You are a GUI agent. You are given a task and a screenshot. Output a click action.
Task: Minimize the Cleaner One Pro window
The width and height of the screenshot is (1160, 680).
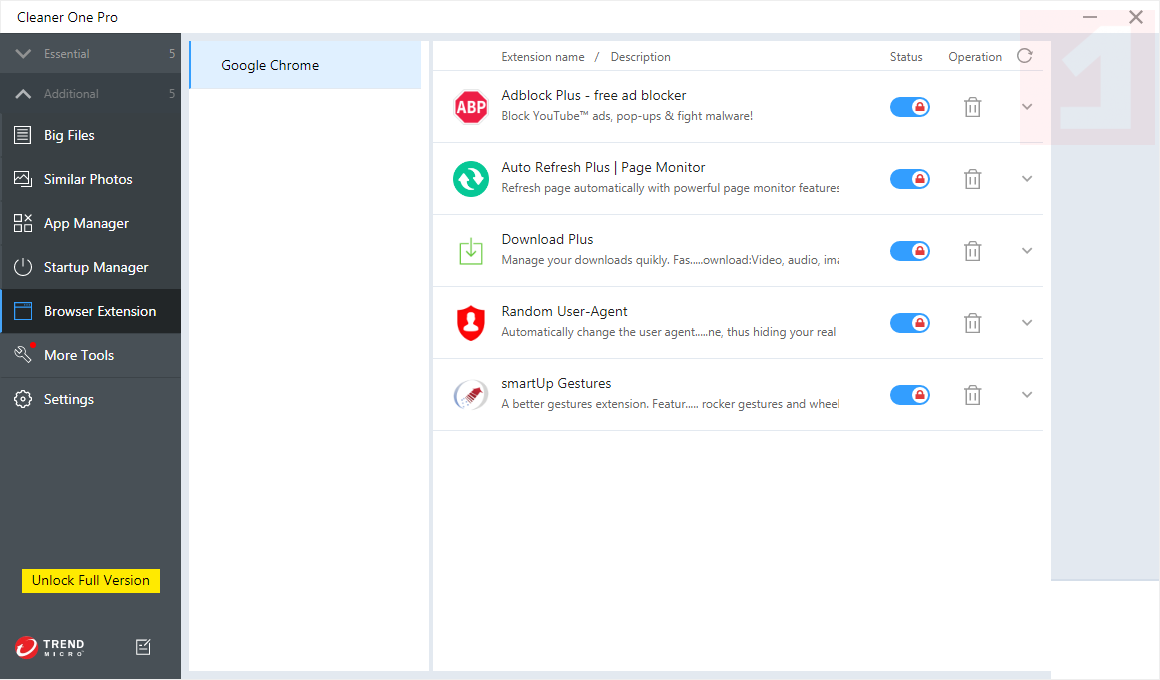1090,17
